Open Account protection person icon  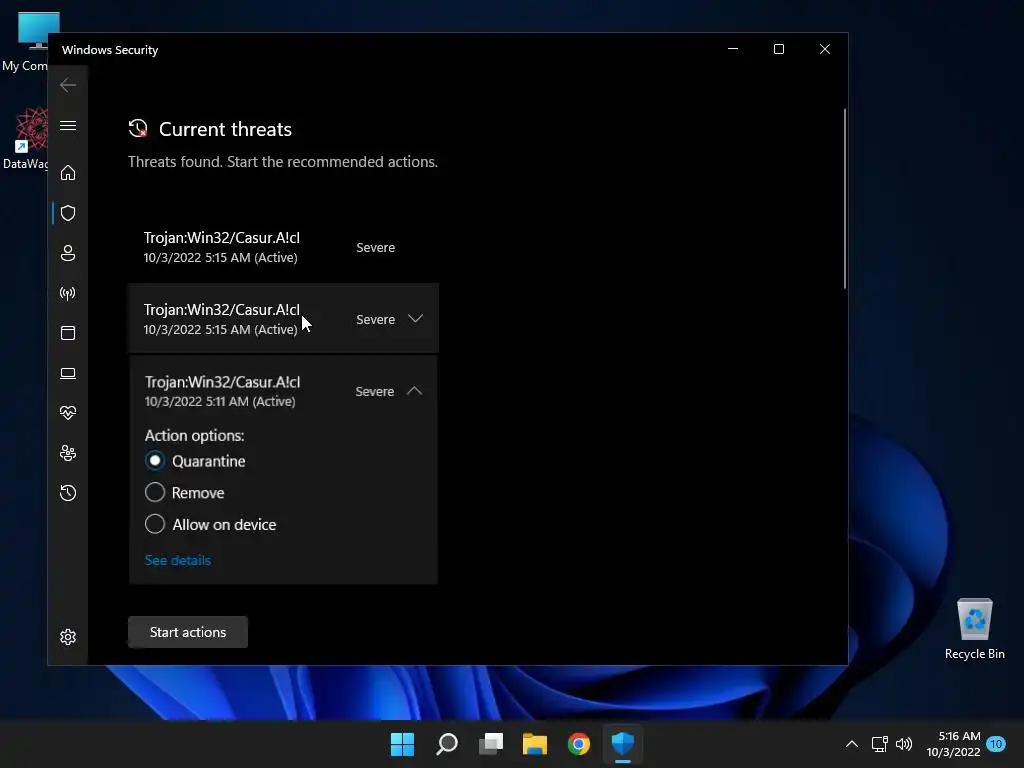68,253
